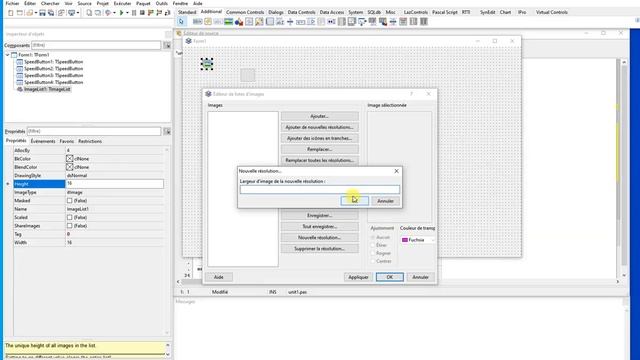Open the Fuchsia transparent color dropdown
This screenshot has height=360, width=640.
[x=418, y=240]
